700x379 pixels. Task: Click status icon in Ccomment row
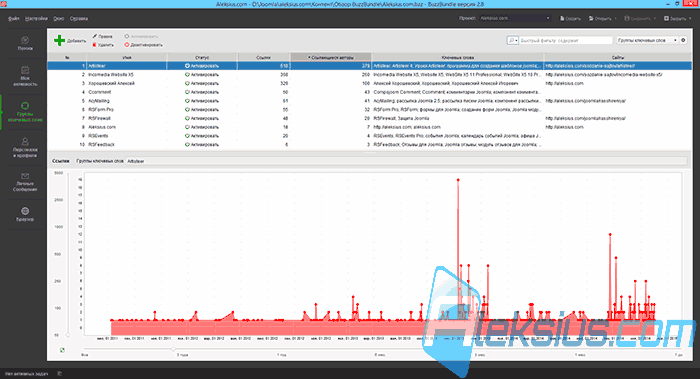click(187, 92)
